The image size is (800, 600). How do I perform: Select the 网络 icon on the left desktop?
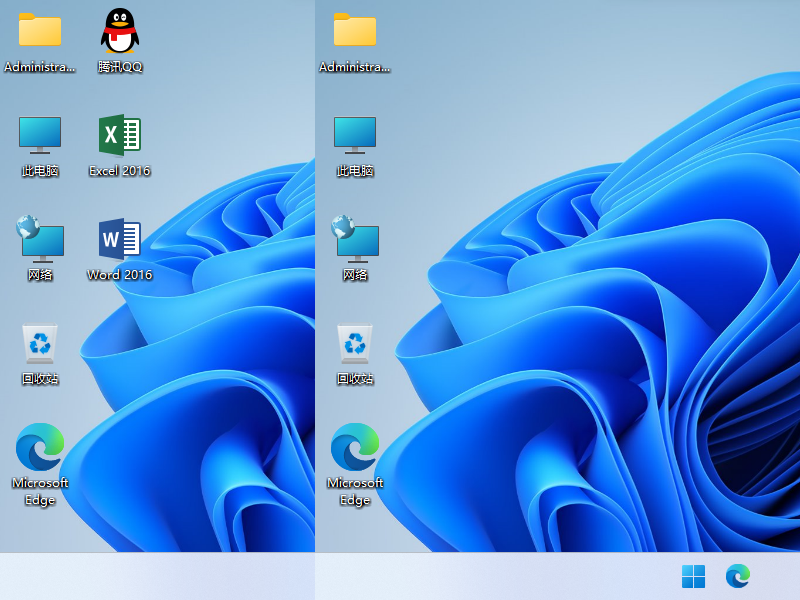tap(40, 239)
